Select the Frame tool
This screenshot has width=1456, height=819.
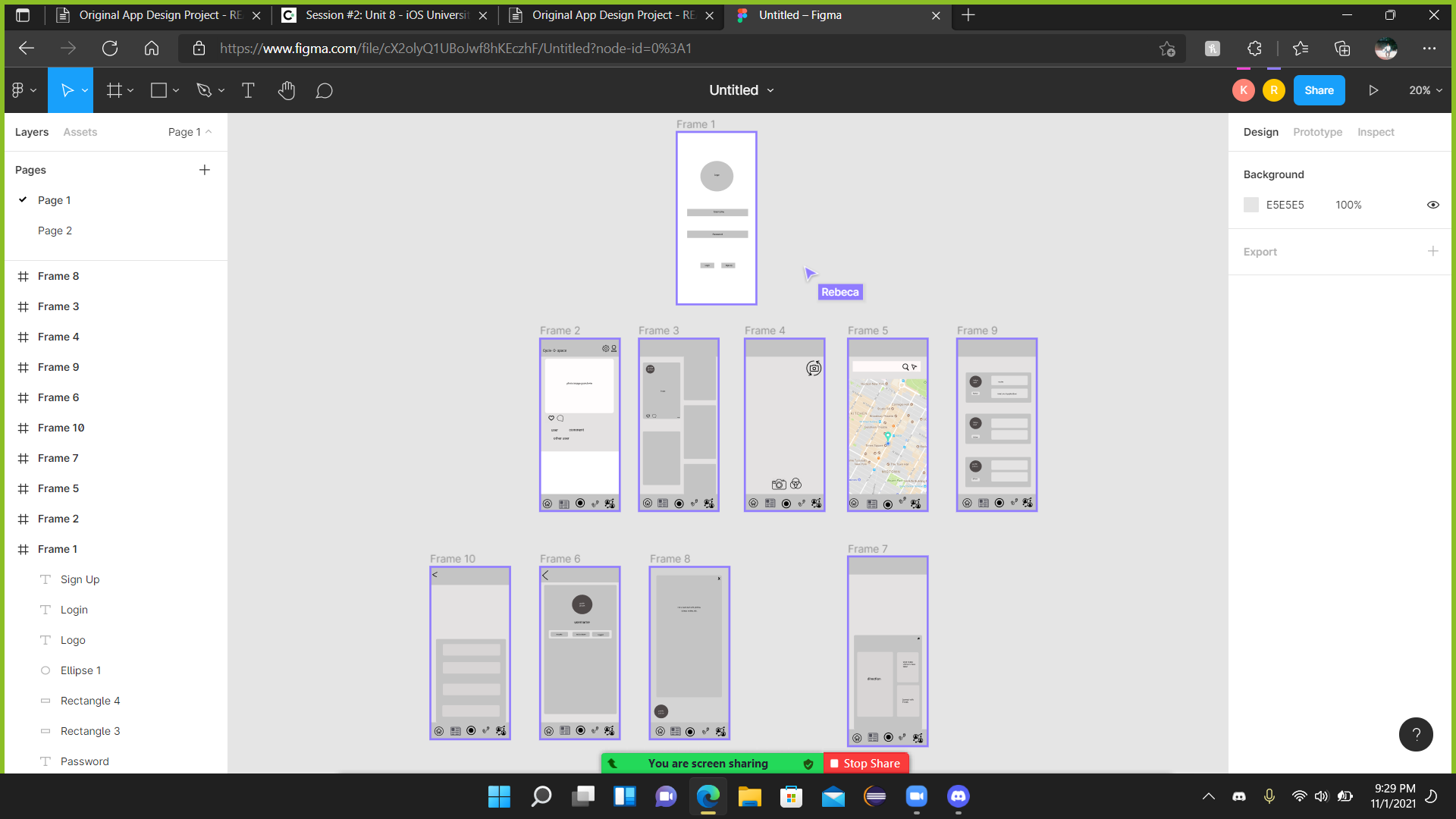(115, 90)
